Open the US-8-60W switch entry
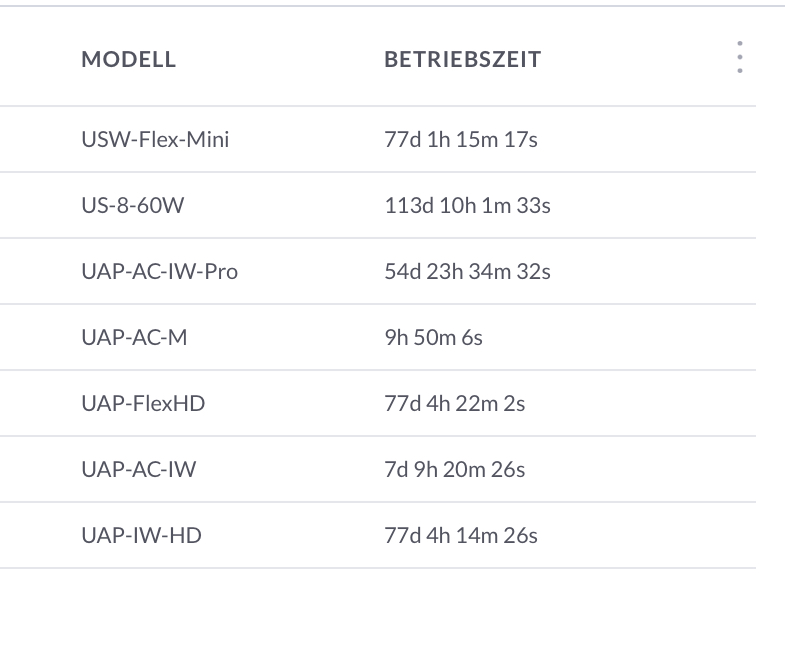 coord(133,206)
